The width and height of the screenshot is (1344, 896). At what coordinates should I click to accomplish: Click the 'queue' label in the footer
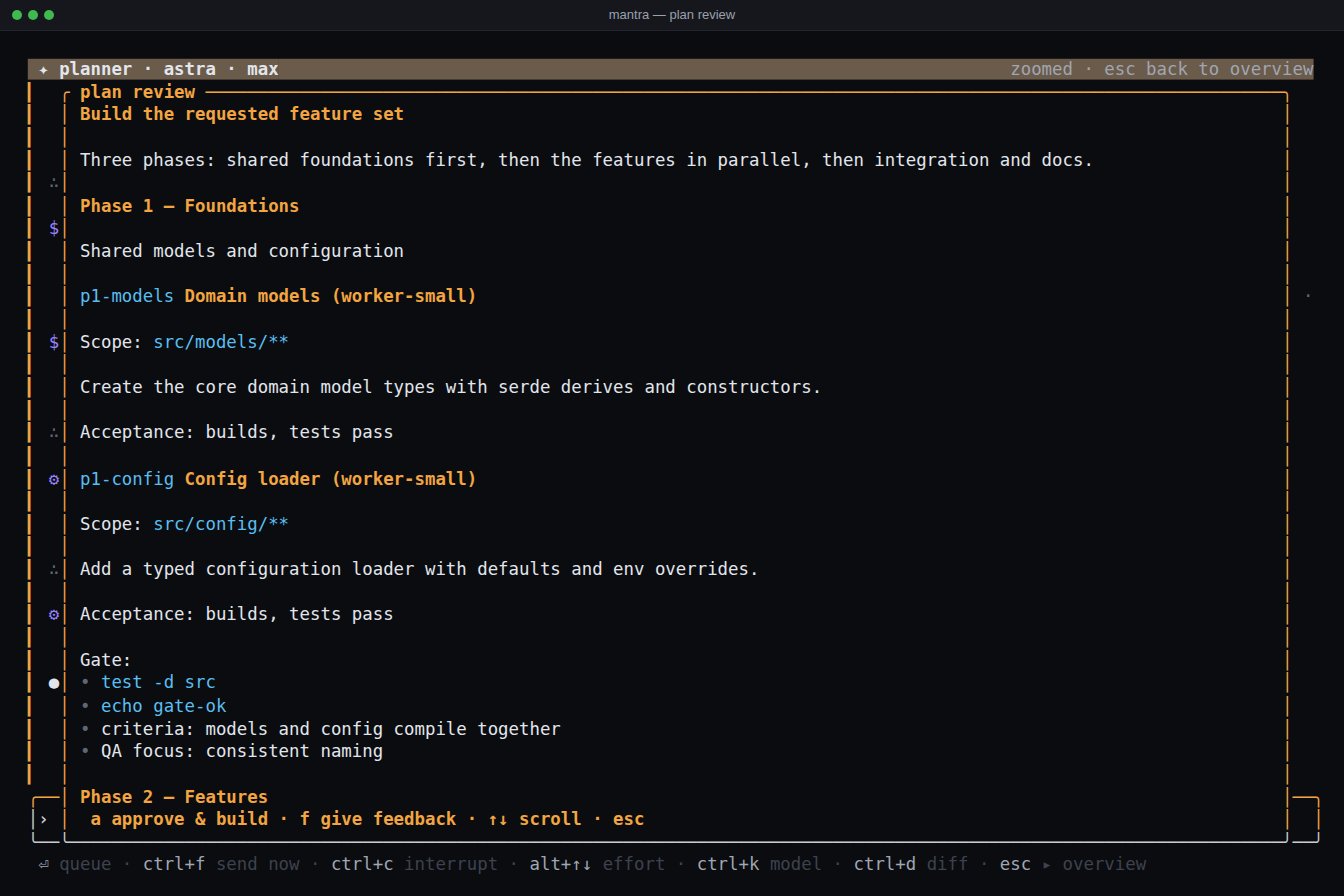[85, 864]
